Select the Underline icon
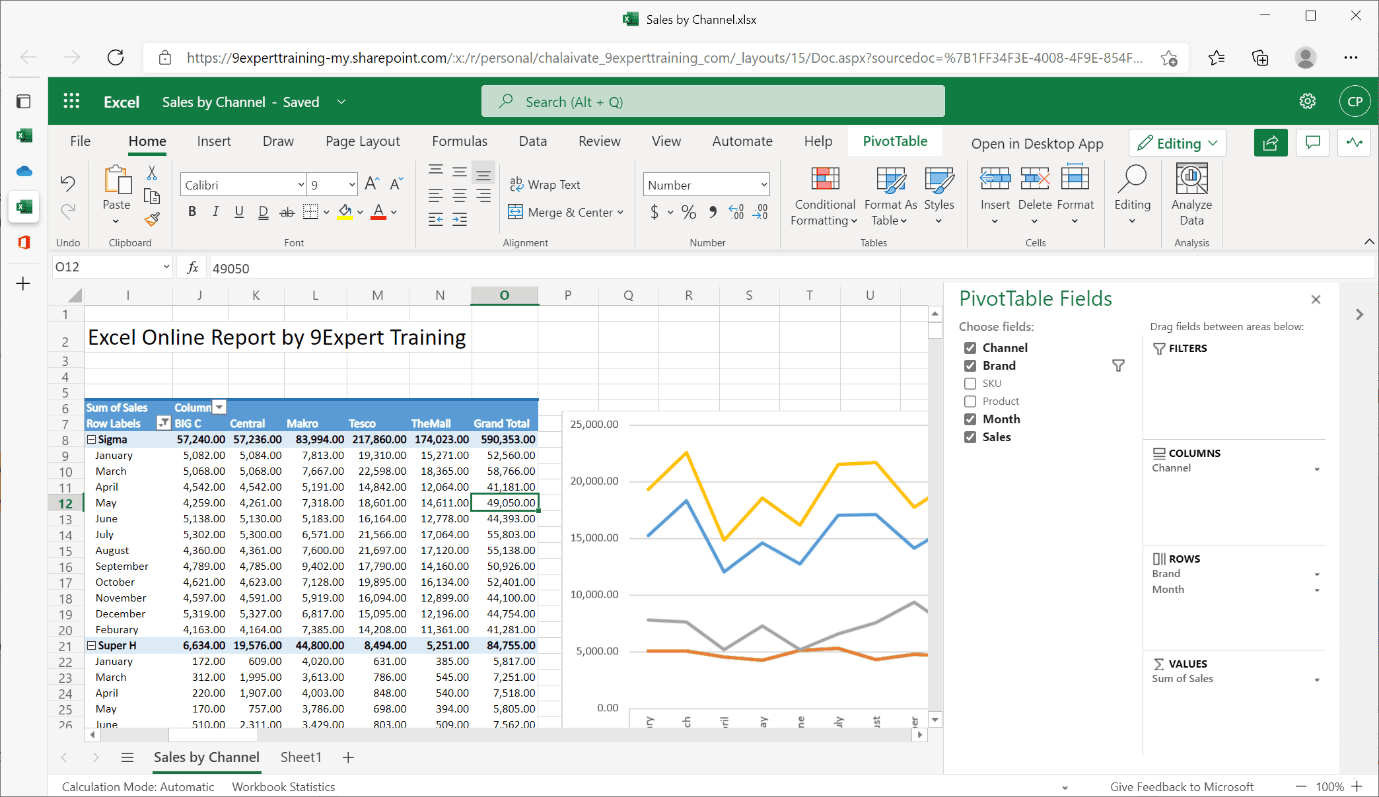Viewport: 1379px width, 797px height. [238, 211]
